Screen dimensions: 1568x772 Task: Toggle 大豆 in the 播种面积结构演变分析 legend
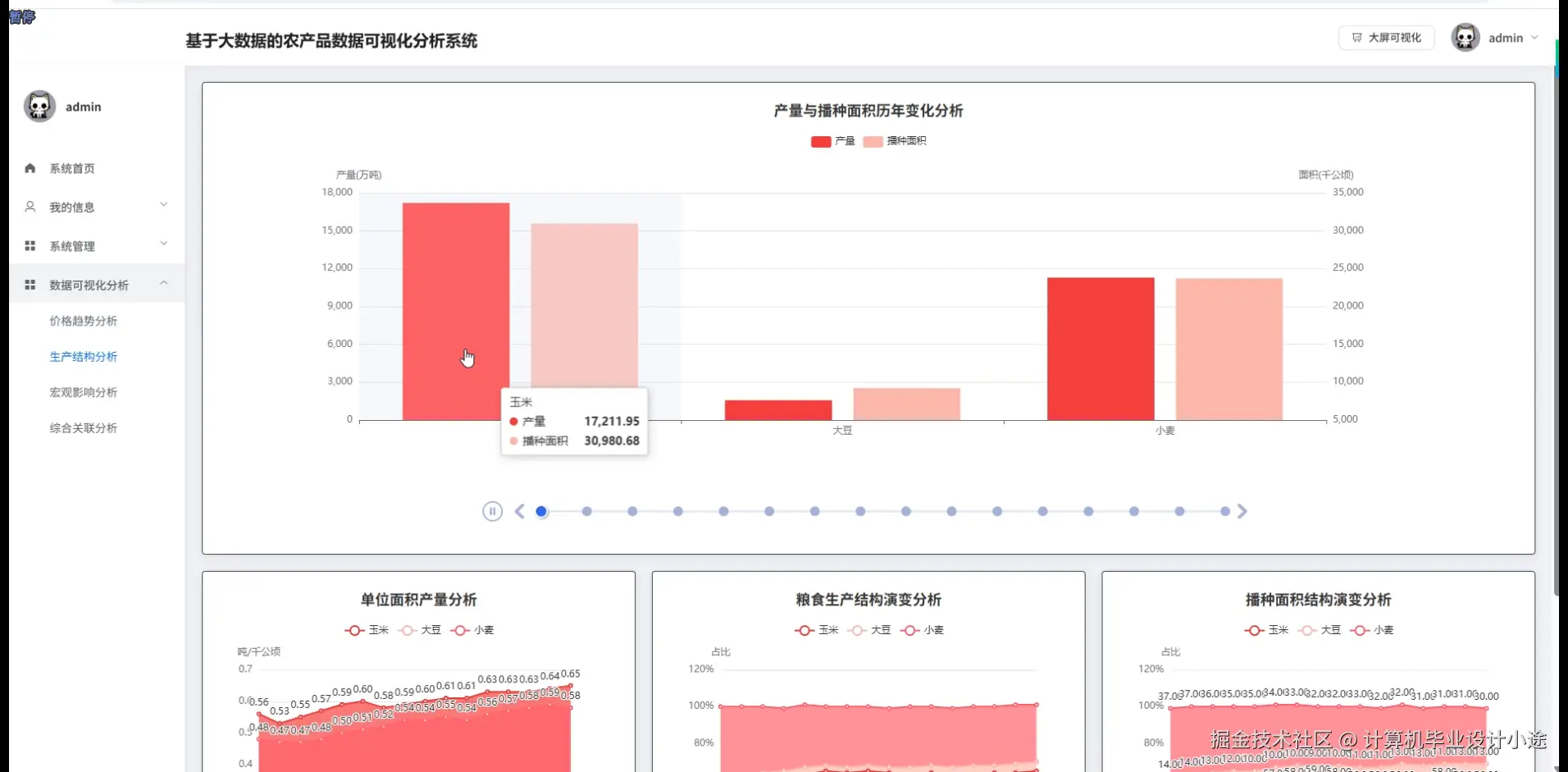pyautogui.click(x=1319, y=630)
